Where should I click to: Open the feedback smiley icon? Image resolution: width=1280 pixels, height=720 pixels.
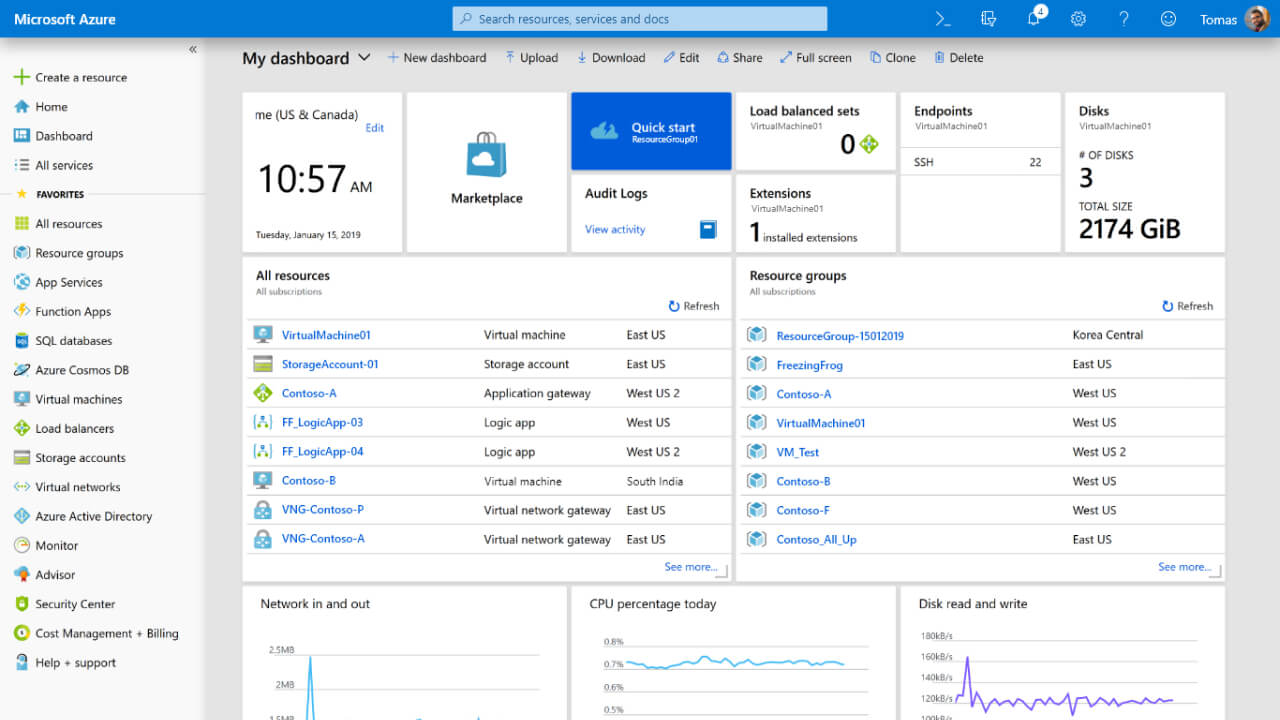click(1168, 19)
